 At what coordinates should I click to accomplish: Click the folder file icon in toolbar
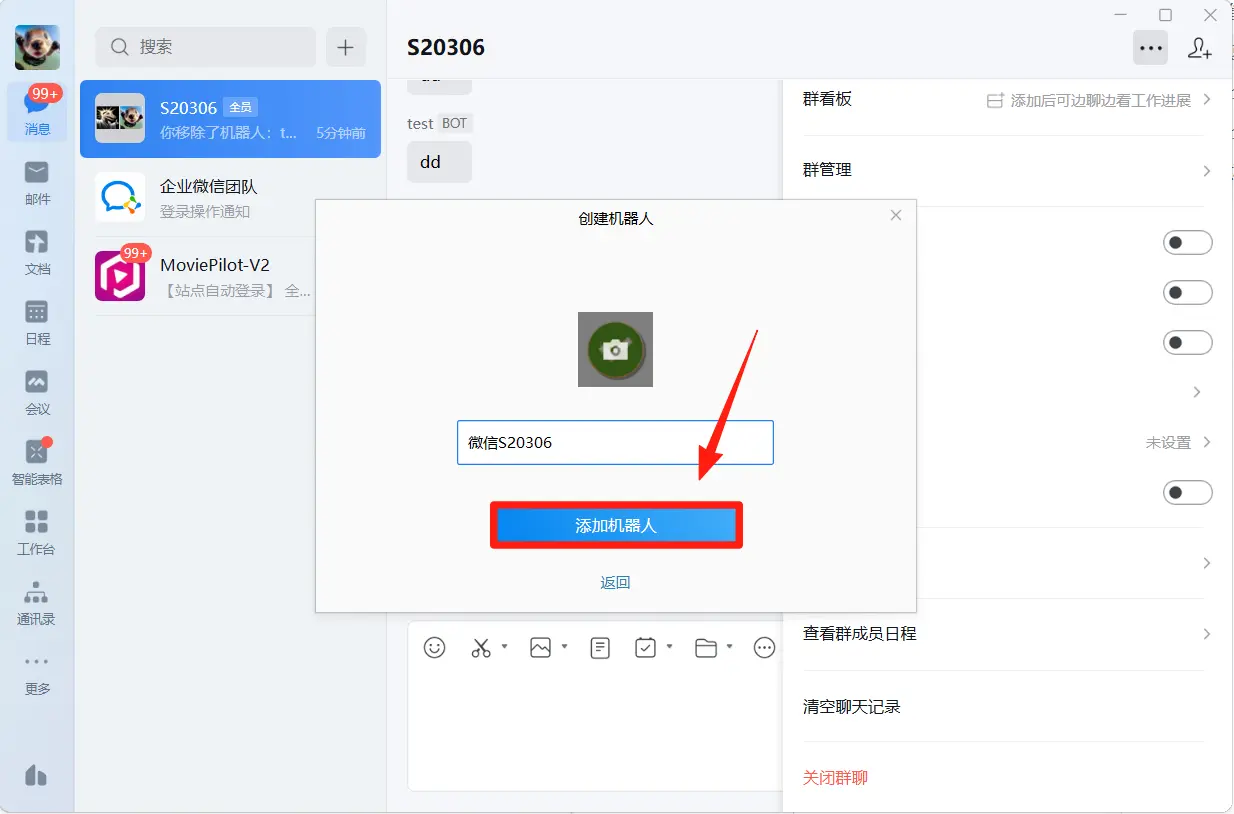706,648
